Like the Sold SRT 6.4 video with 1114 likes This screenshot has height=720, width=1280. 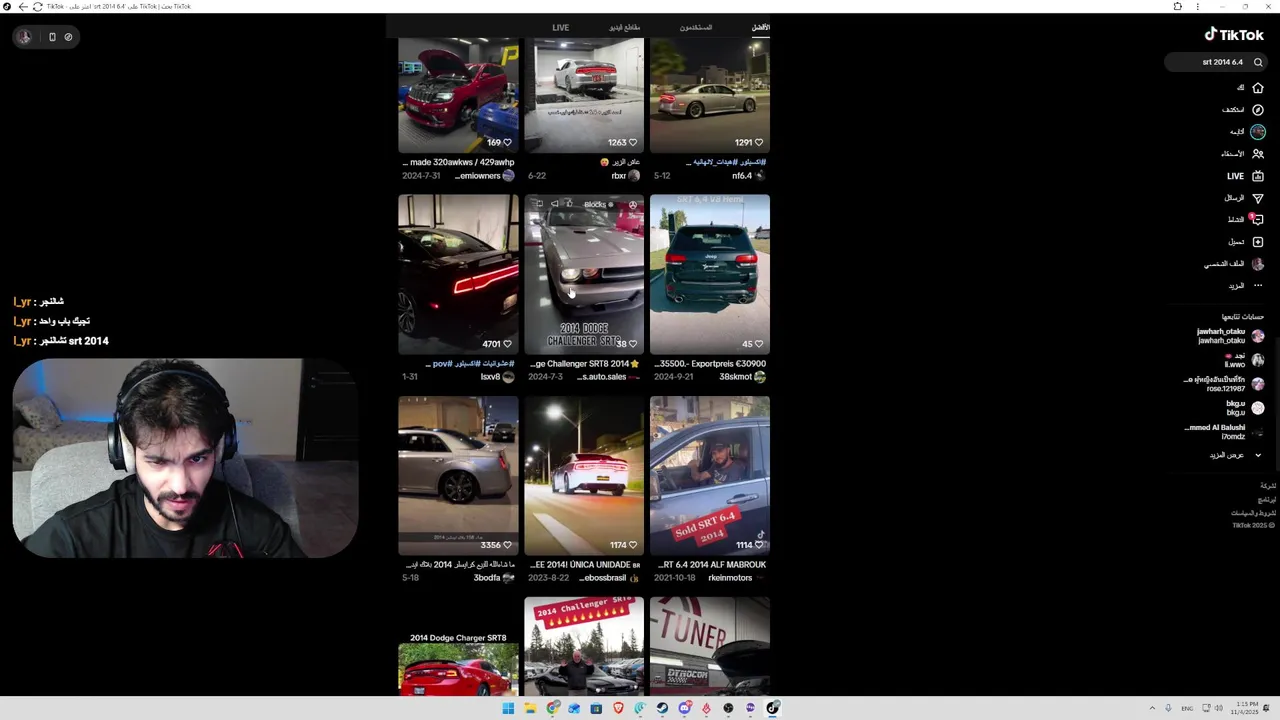(x=759, y=545)
